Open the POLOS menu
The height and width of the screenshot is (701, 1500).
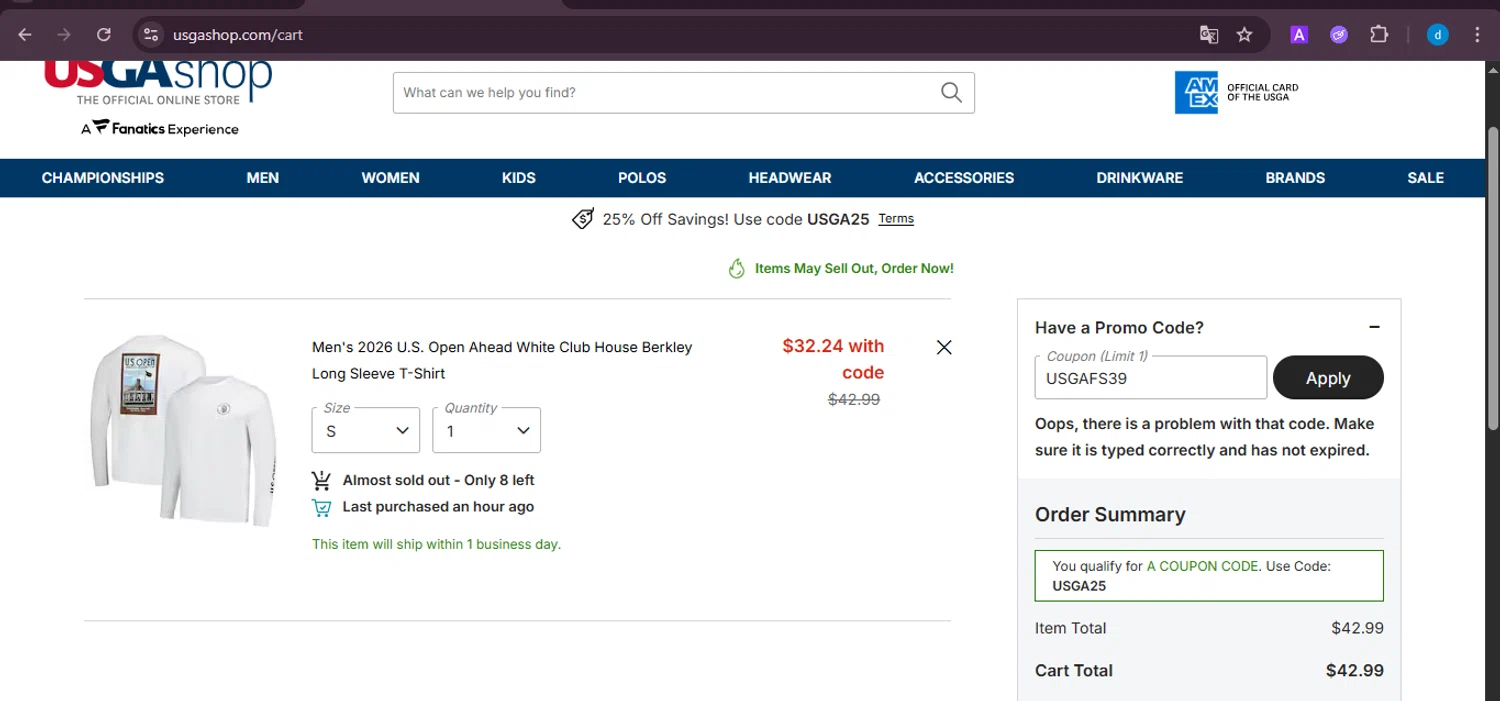point(642,178)
